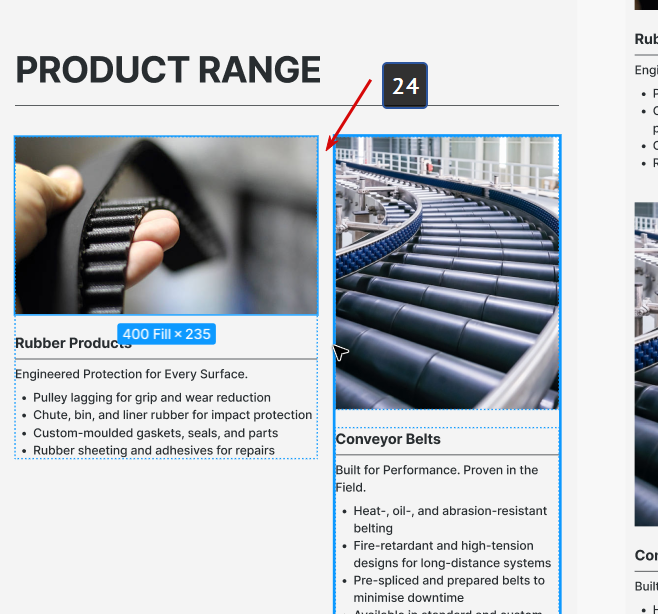
Task: Click the divider line under PRODUCT RANGE
Action: tap(287, 105)
